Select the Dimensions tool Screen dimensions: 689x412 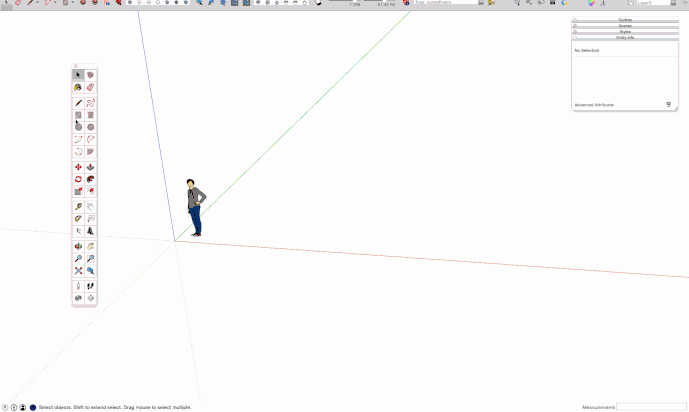tap(91, 207)
